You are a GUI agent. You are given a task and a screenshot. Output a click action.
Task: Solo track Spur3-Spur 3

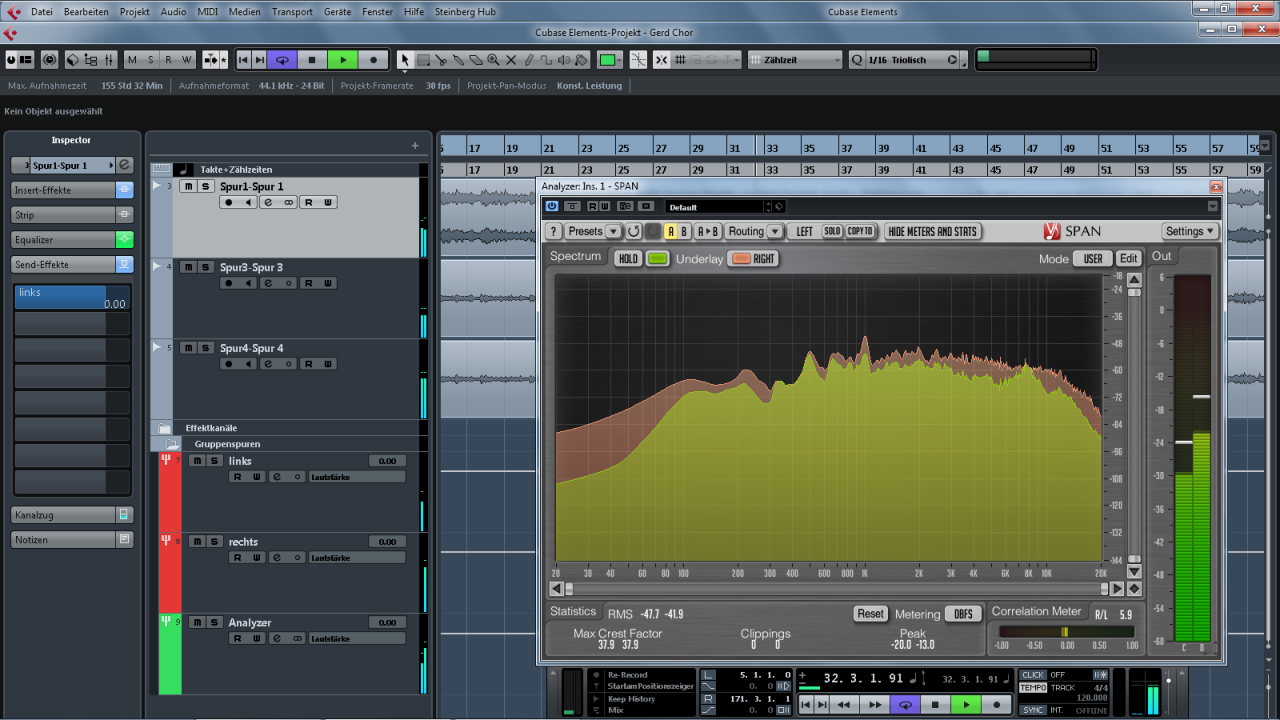(x=205, y=267)
